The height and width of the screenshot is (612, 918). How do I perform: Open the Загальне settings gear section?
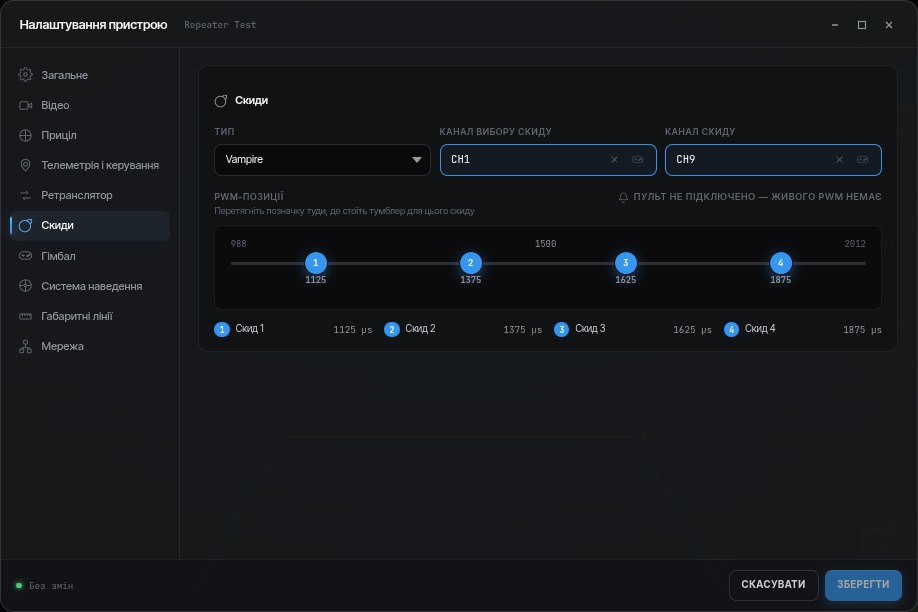click(25, 75)
